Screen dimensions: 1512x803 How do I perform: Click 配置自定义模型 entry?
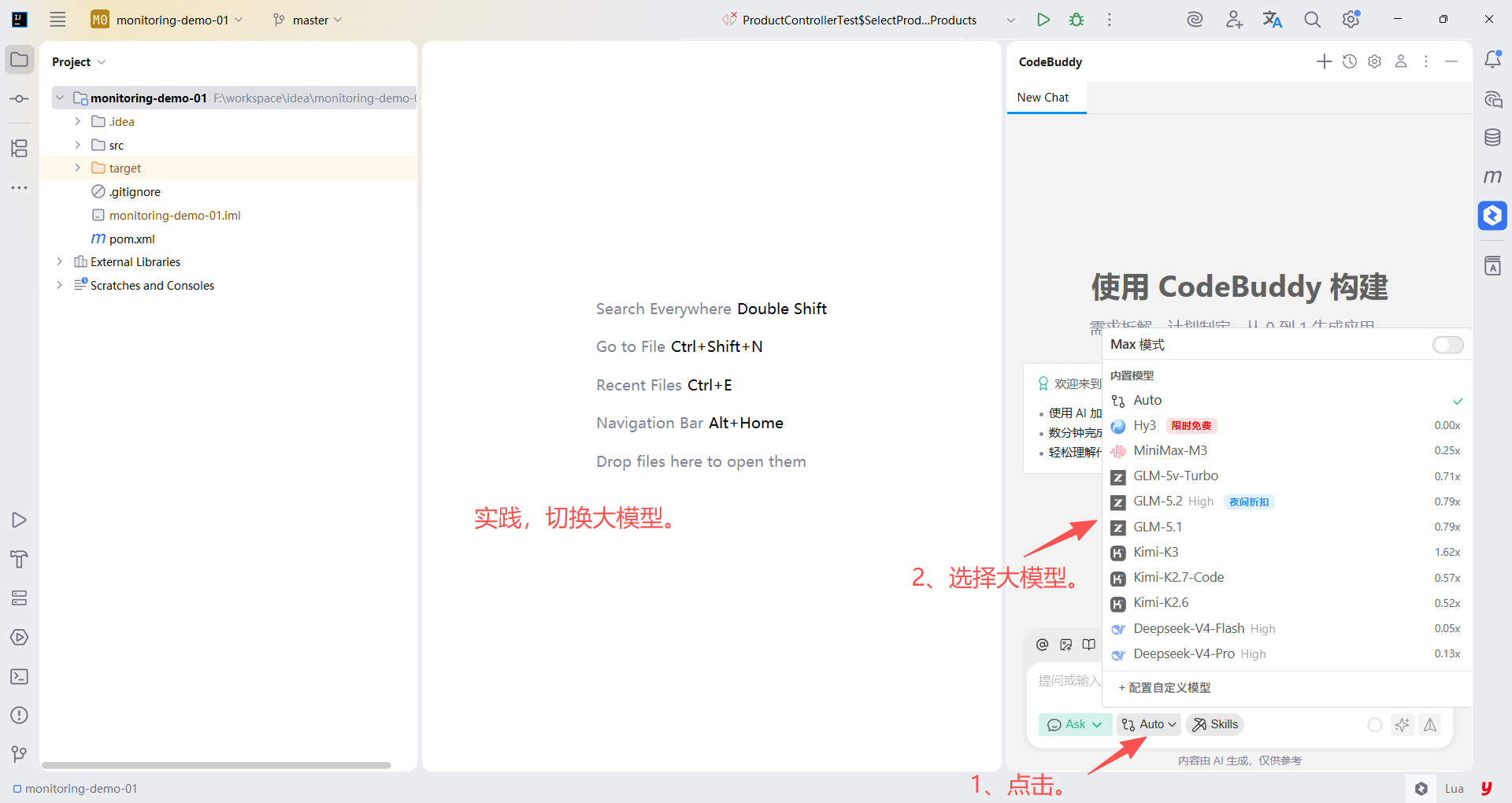pyautogui.click(x=1165, y=688)
